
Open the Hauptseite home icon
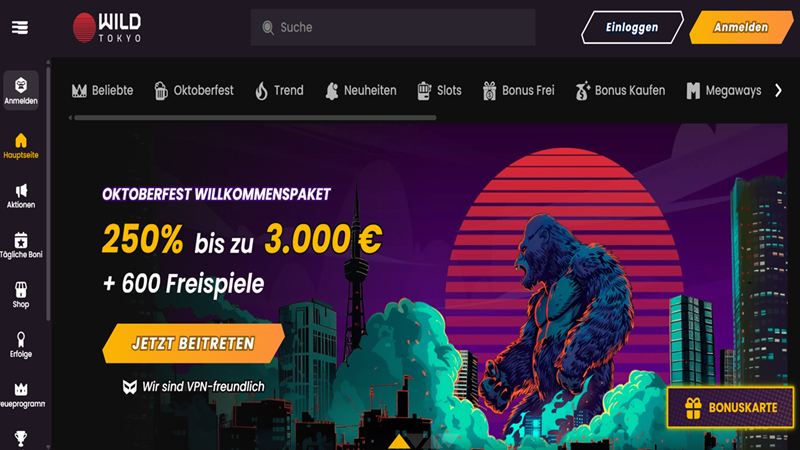[21, 140]
